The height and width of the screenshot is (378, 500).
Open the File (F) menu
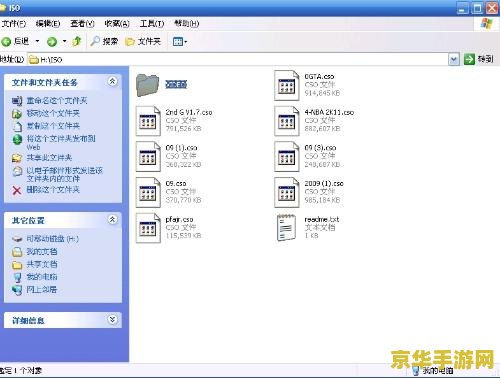pyautogui.click(x=13, y=24)
